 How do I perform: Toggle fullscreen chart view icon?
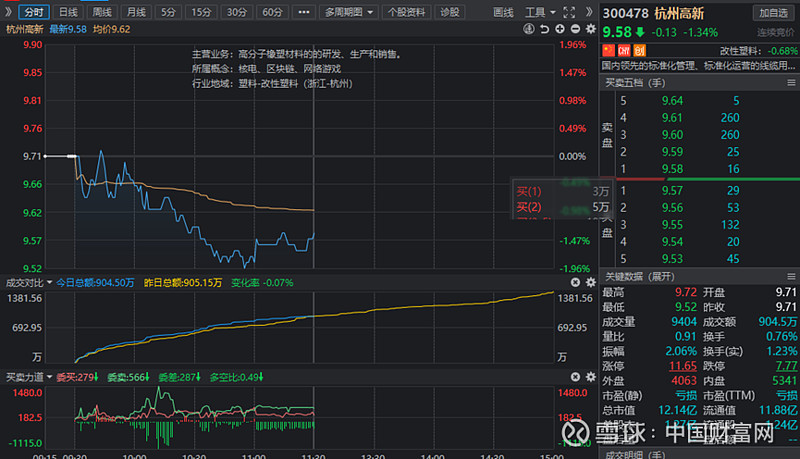click(569, 12)
